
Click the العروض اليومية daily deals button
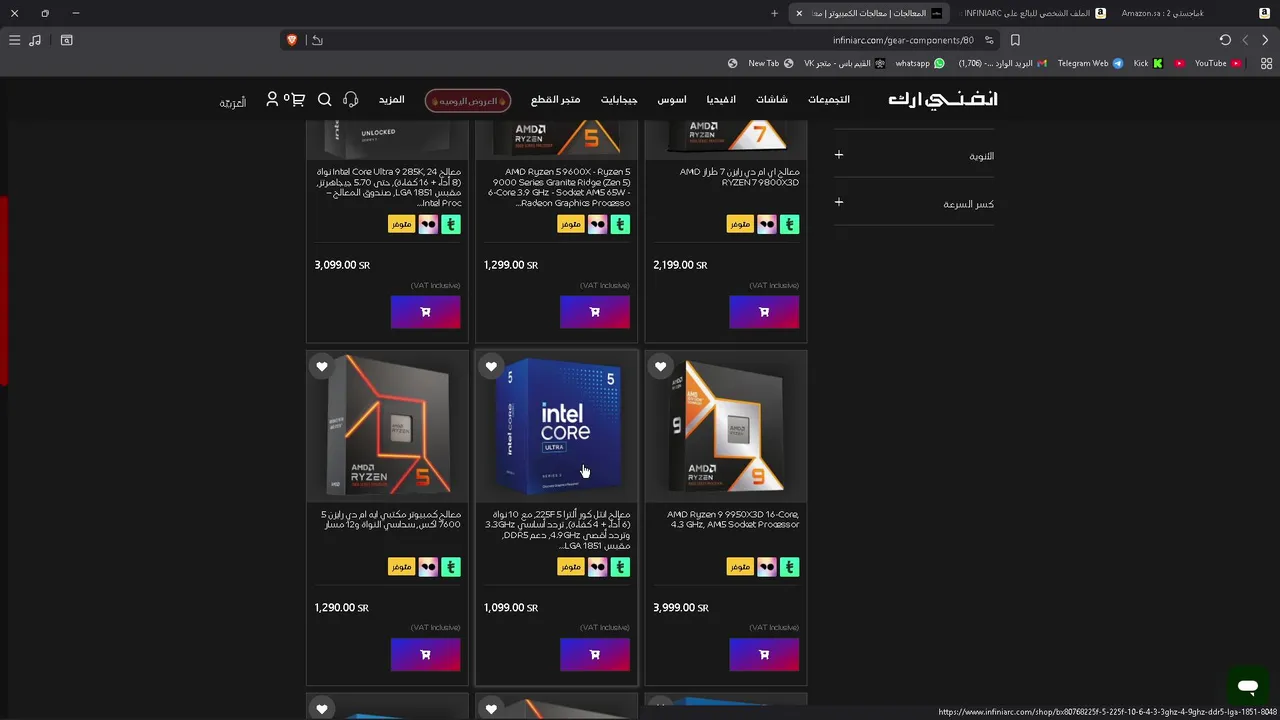coord(468,101)
